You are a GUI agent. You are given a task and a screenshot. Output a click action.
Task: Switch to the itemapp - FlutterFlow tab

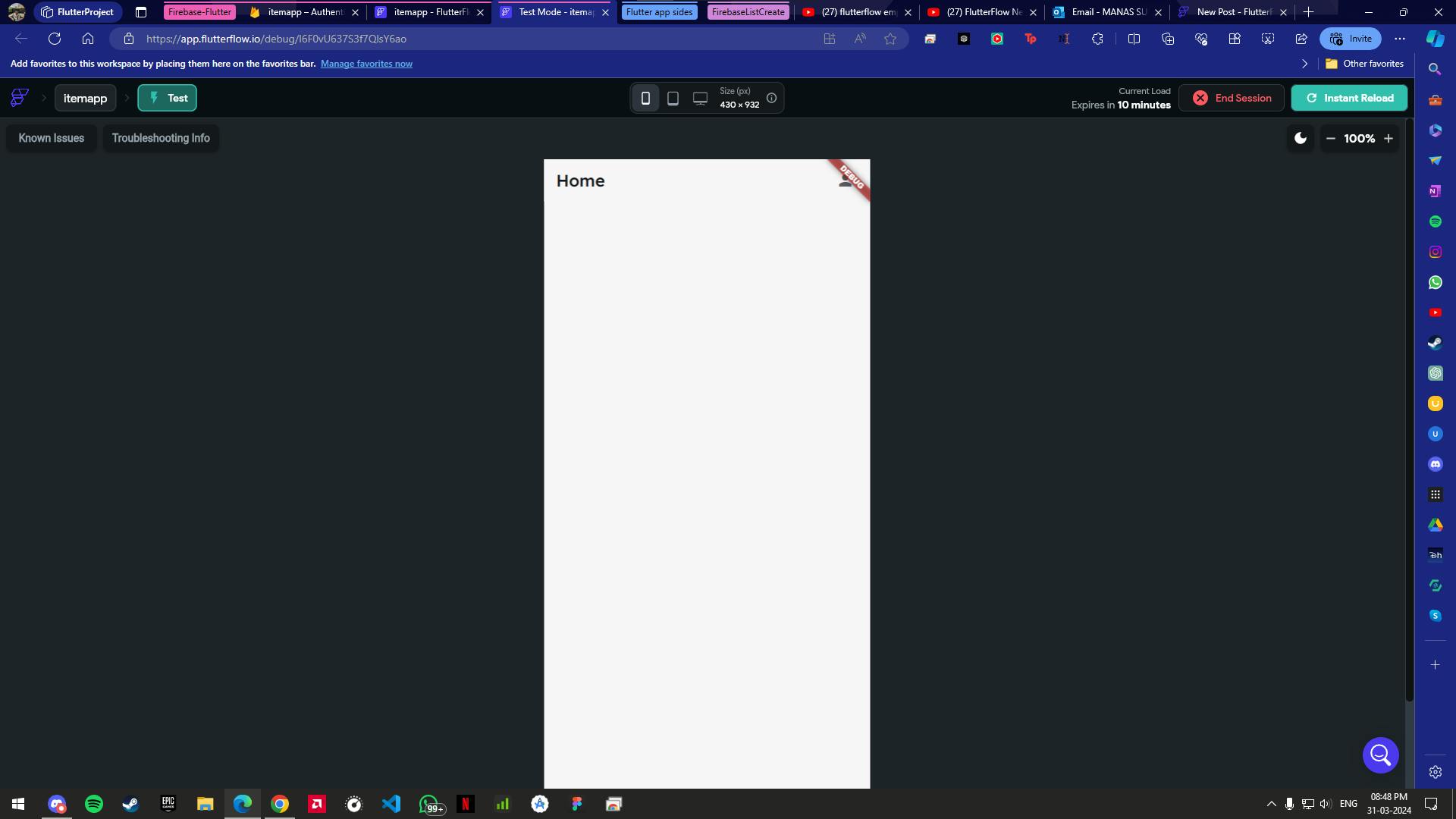click(x=428, y=12)
